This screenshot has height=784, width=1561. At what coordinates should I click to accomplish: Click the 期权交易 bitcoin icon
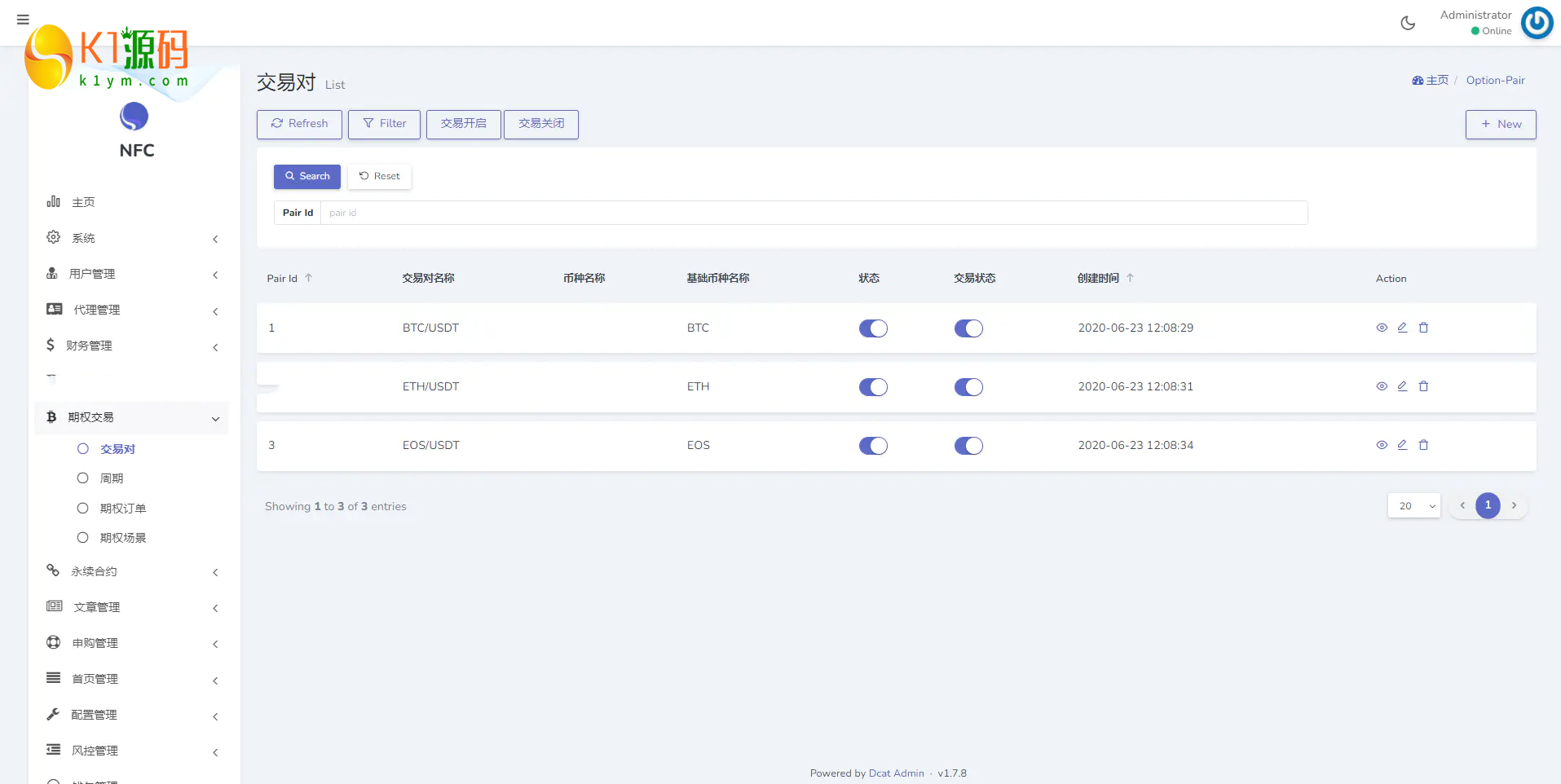click(51, 416)
